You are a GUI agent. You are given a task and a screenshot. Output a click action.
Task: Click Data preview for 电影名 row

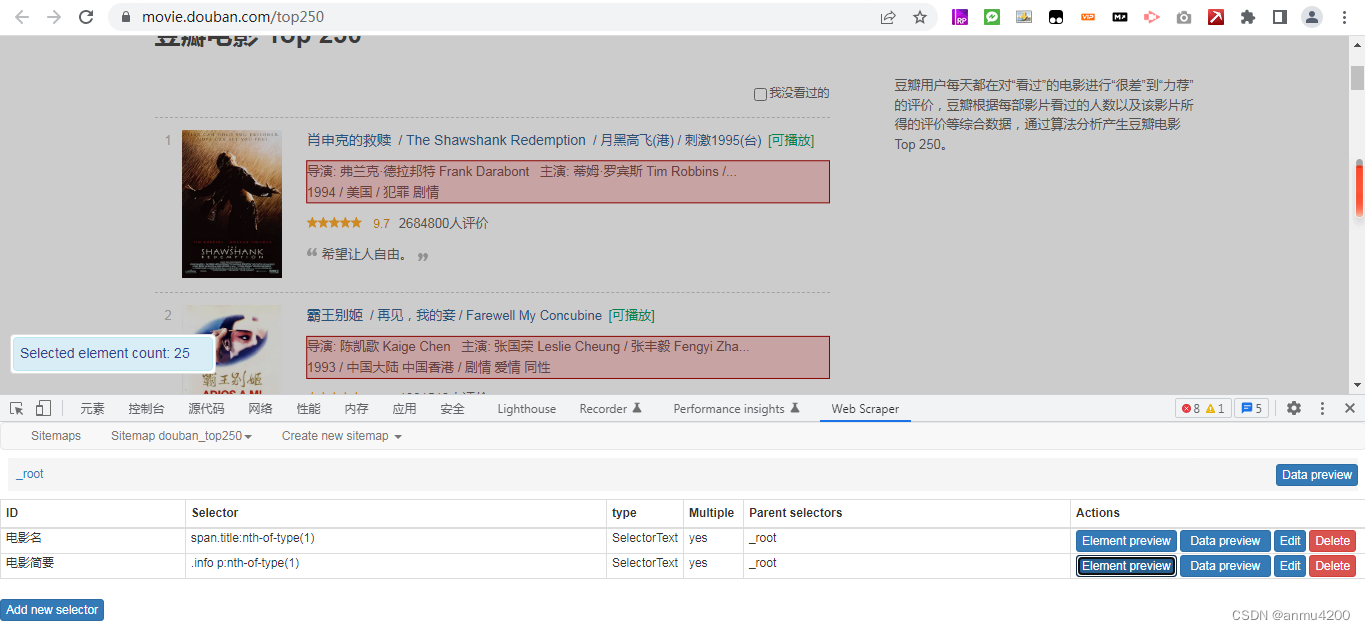click(x=1225, y=541)
